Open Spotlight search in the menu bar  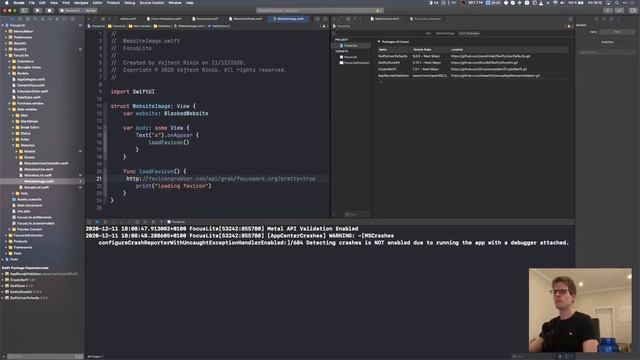(617, 3)
